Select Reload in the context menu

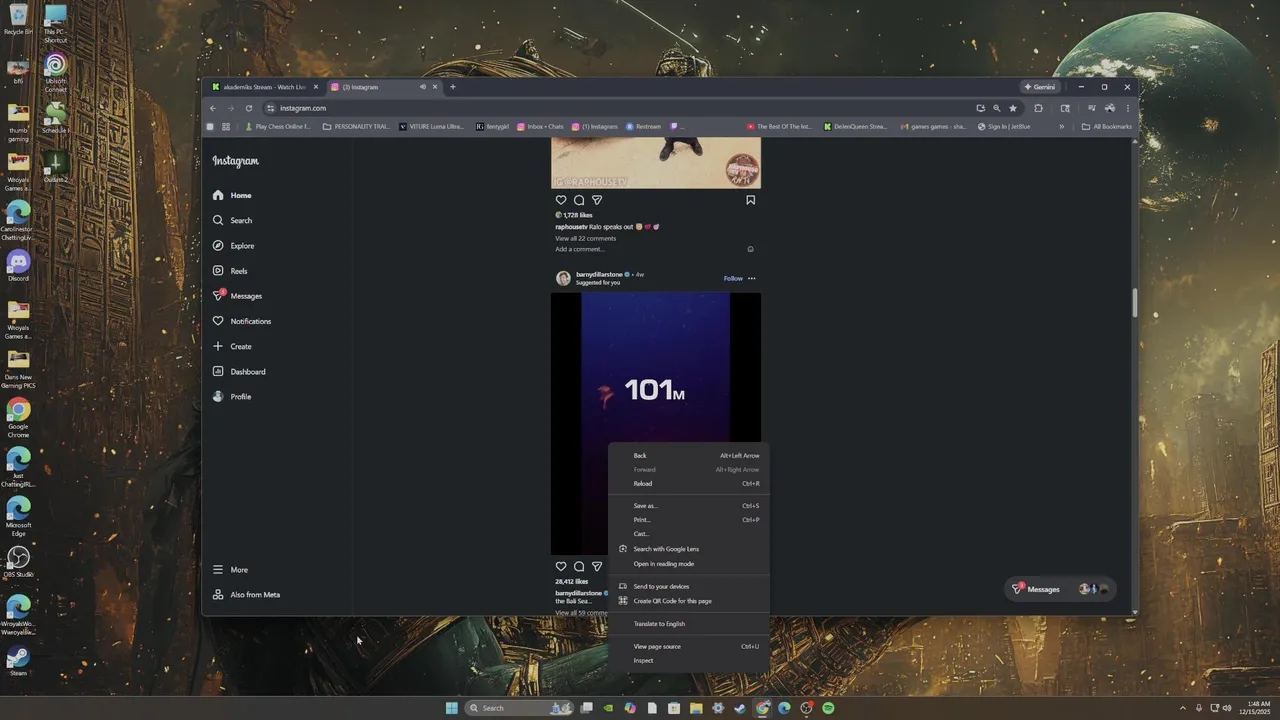(689, 483)
